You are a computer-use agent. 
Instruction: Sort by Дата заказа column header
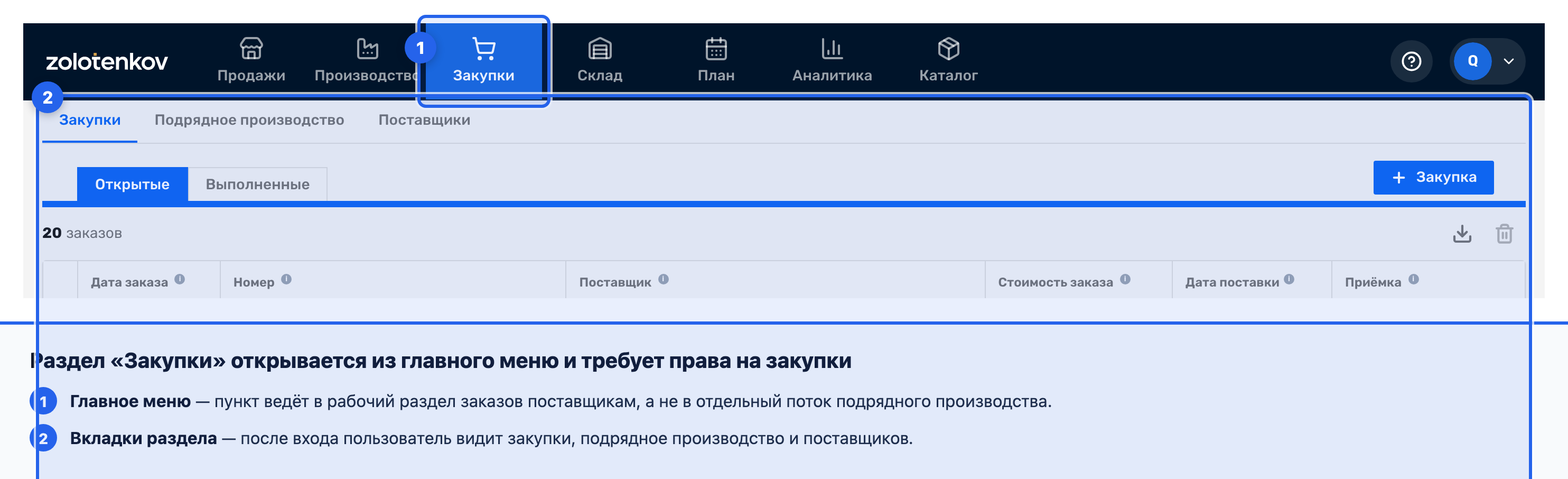(129, 282)
